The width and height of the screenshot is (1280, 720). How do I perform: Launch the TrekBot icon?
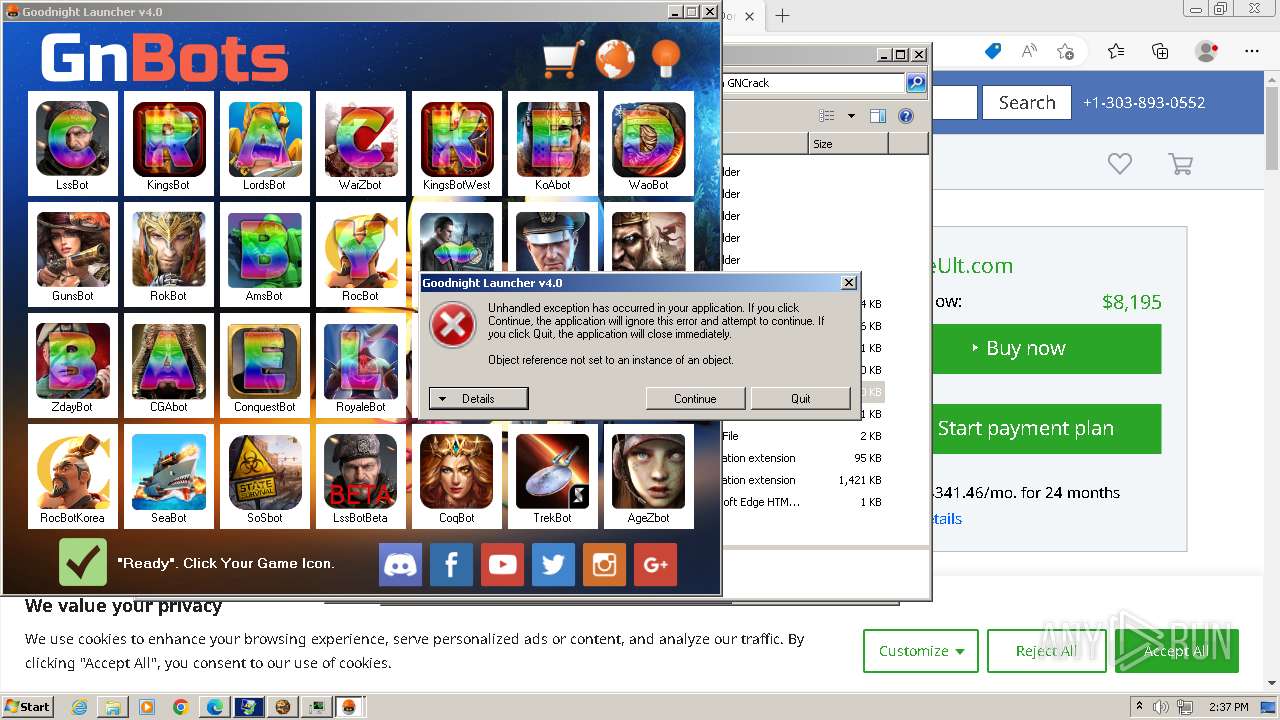[x=552, y=476]
